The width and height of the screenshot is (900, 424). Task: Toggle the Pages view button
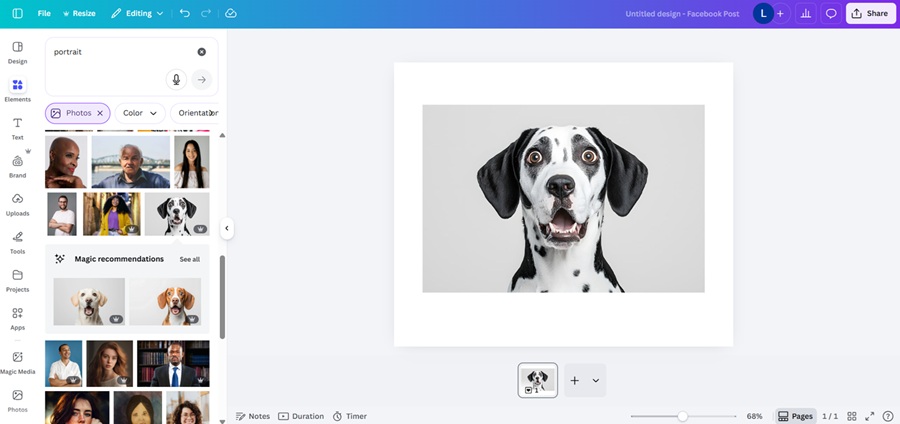(796, 416)
